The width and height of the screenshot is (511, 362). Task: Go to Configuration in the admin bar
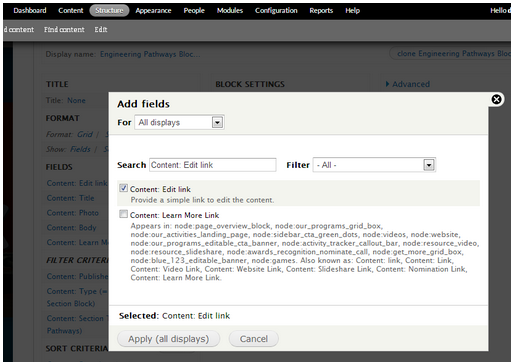276,11
